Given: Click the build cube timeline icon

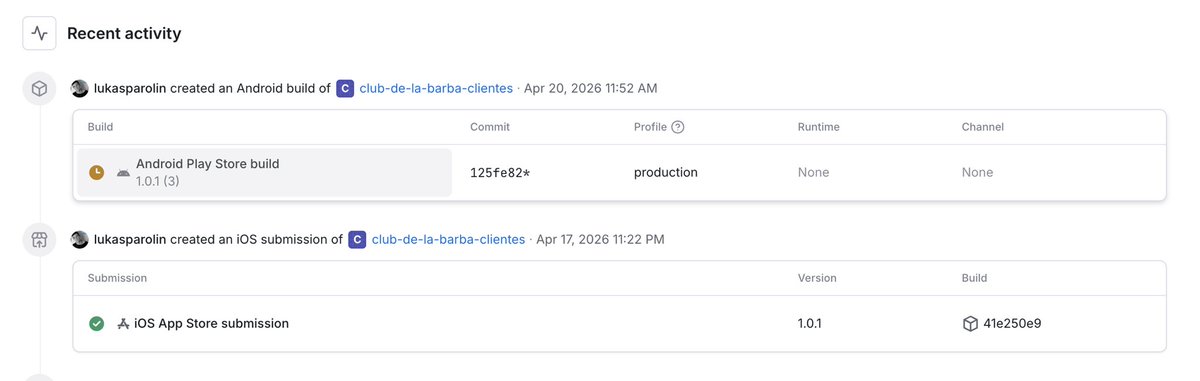Looking at the screenshot, I should click(x=39, y=89).
